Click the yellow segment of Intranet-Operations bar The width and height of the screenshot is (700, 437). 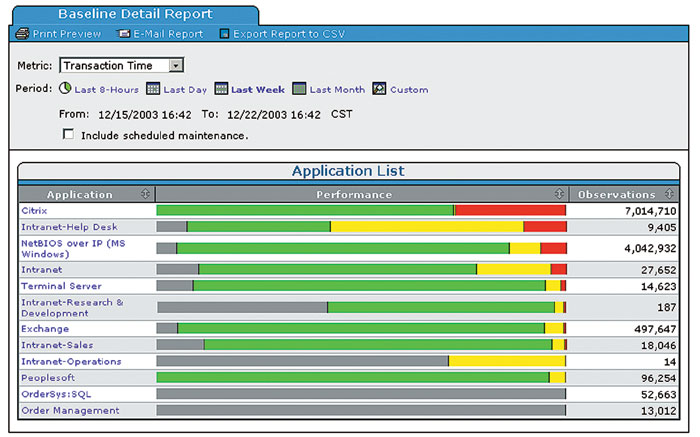pos(506,361)
